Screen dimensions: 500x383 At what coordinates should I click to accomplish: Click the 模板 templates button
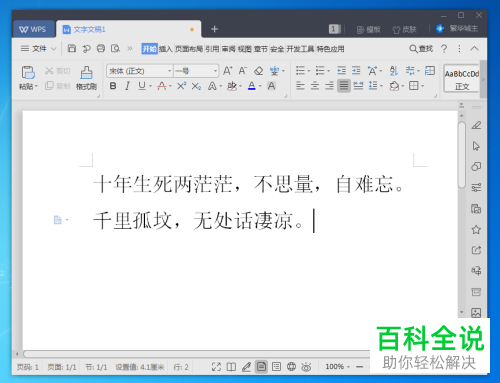pos(368,30)
